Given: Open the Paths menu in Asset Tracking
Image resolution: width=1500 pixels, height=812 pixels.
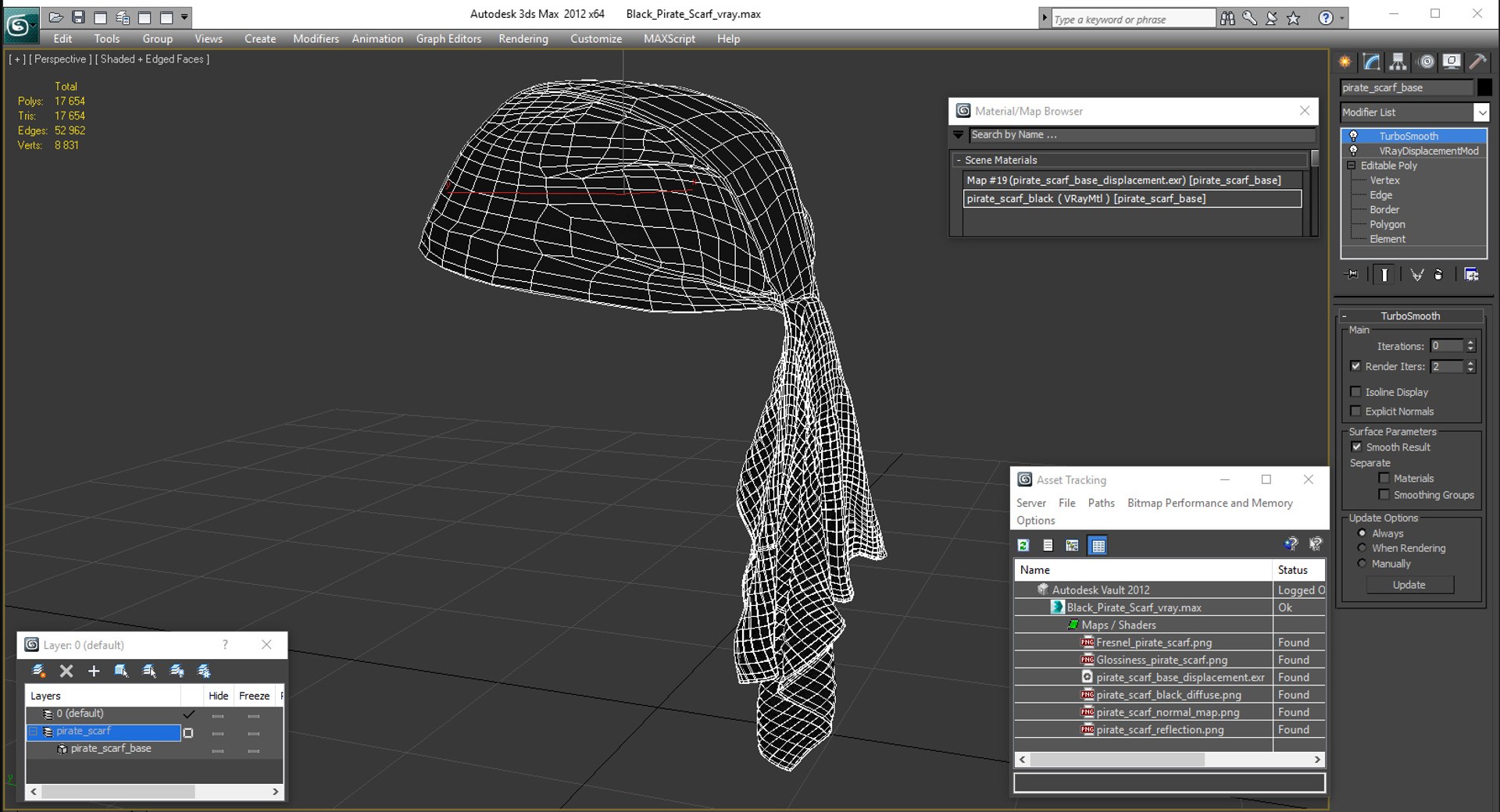Looking at the screenshot, I should (x=1102, y=503).
